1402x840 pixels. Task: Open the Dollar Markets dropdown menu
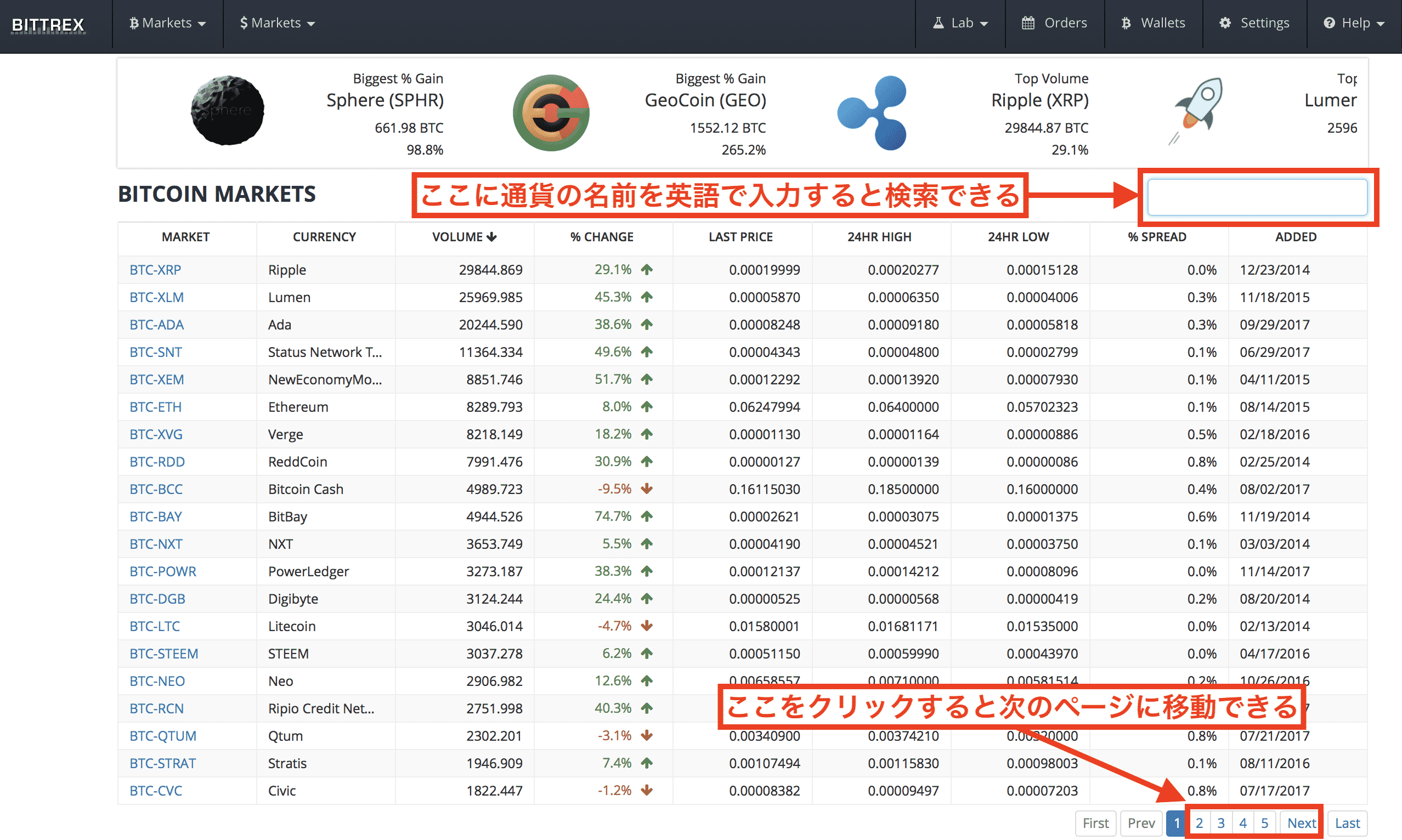tap(278, 23)
